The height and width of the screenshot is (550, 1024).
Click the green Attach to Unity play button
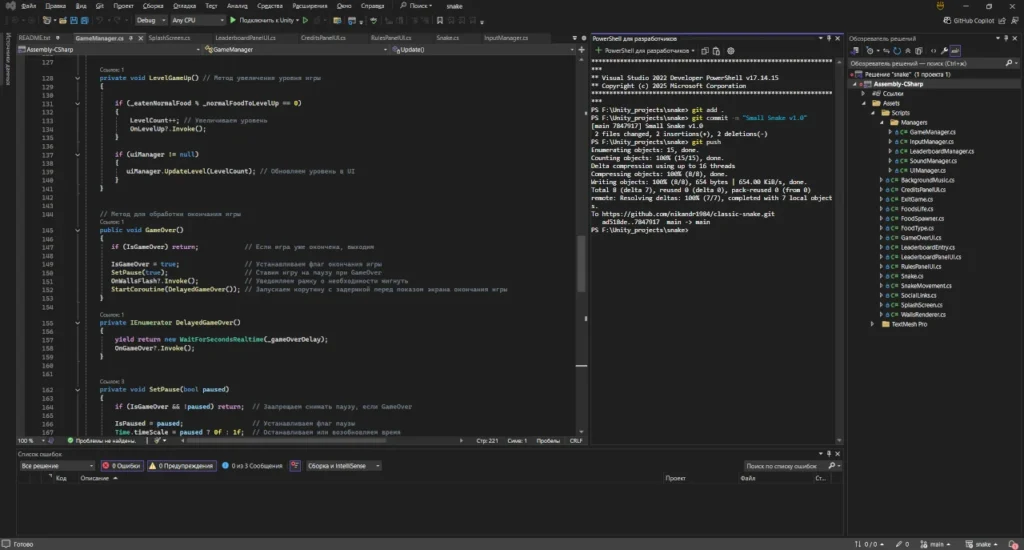tap(232, 20)
